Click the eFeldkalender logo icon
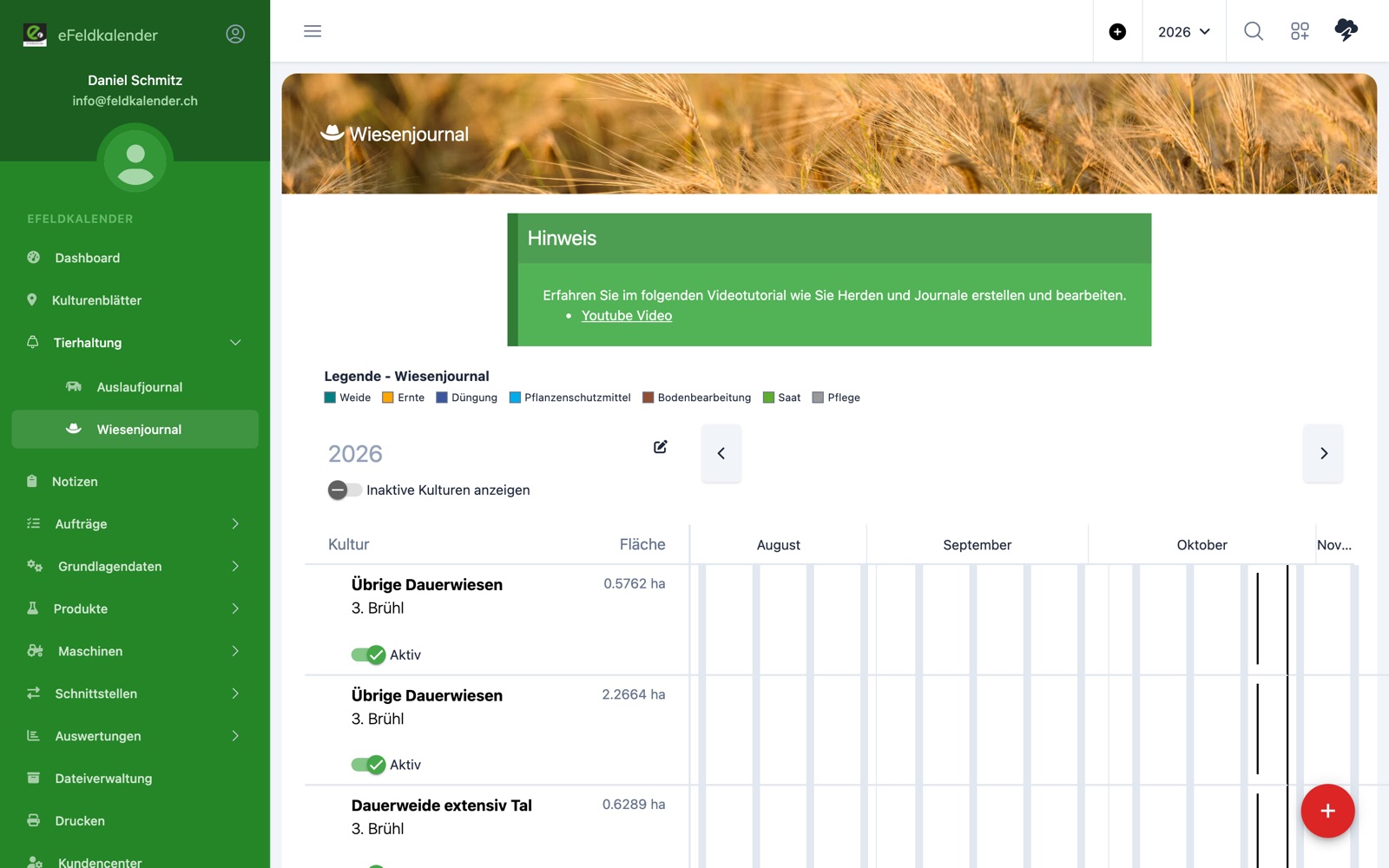The width and height of the screenshot is (1389, 868). [35, 35]
